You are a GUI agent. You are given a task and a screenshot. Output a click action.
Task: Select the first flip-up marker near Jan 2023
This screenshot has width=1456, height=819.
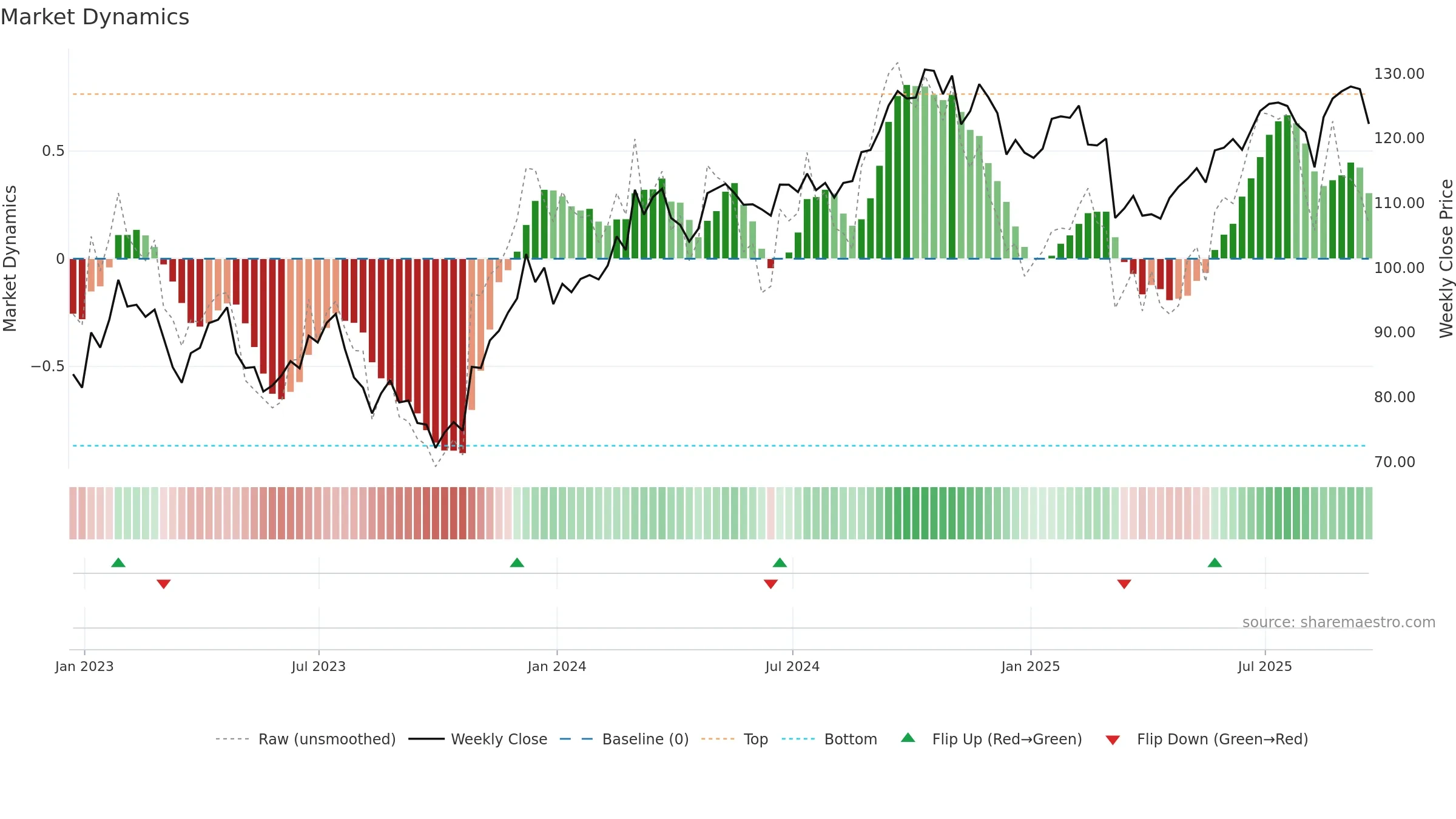point(118,562)
